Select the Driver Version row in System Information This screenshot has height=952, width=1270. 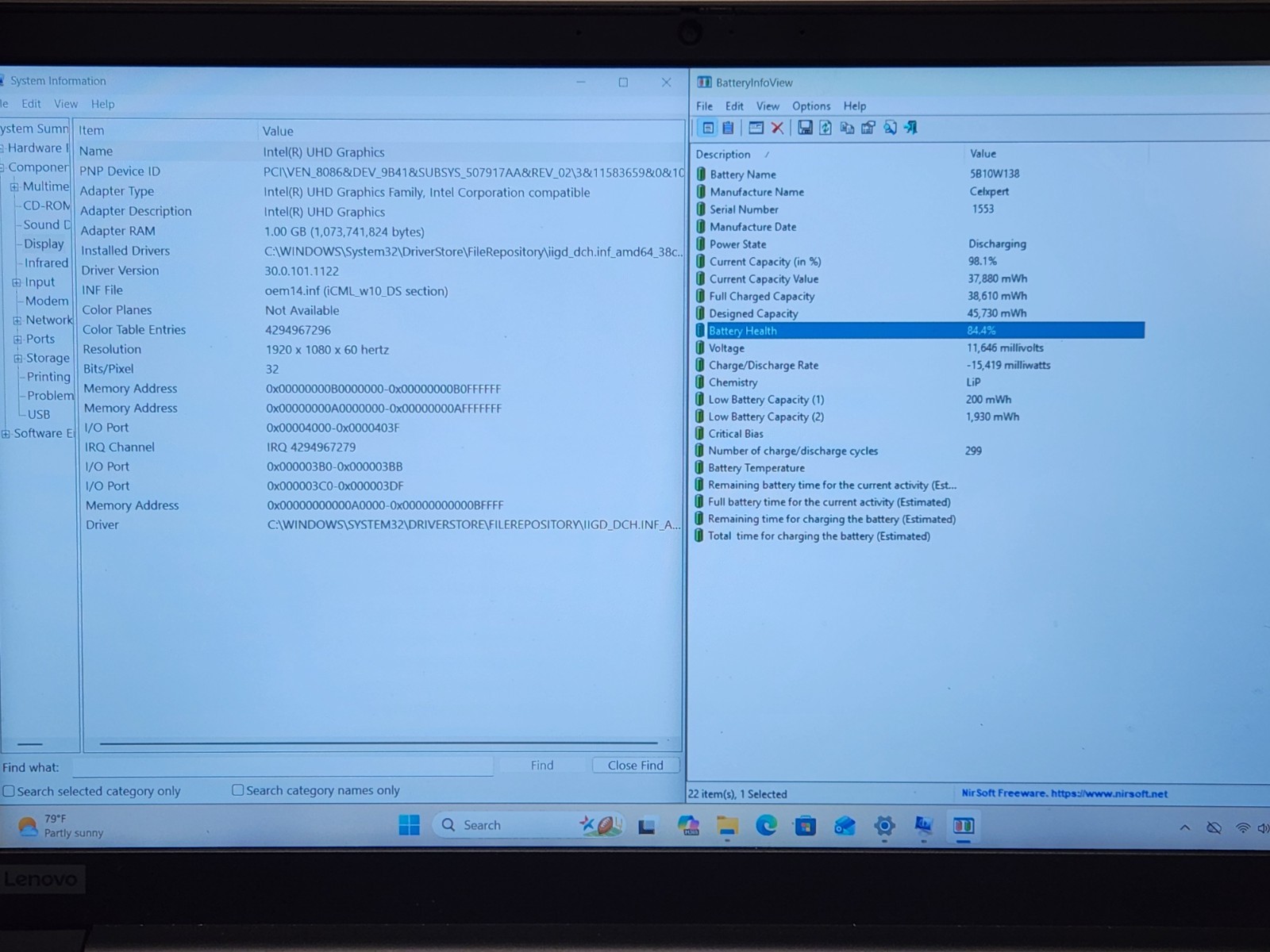coord(381,271)
